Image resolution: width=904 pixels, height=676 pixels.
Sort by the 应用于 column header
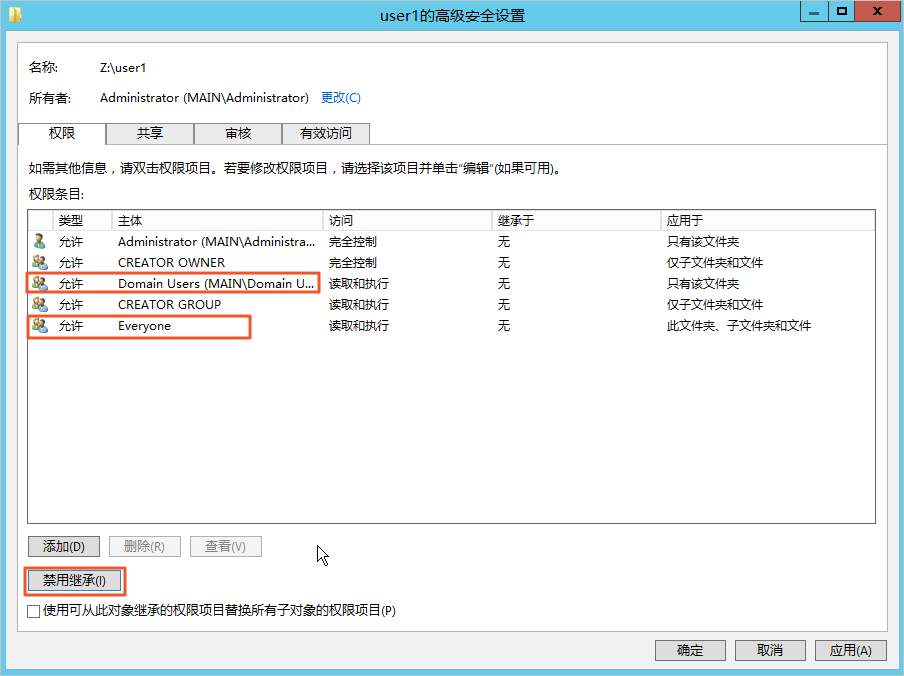coord(767,220)
